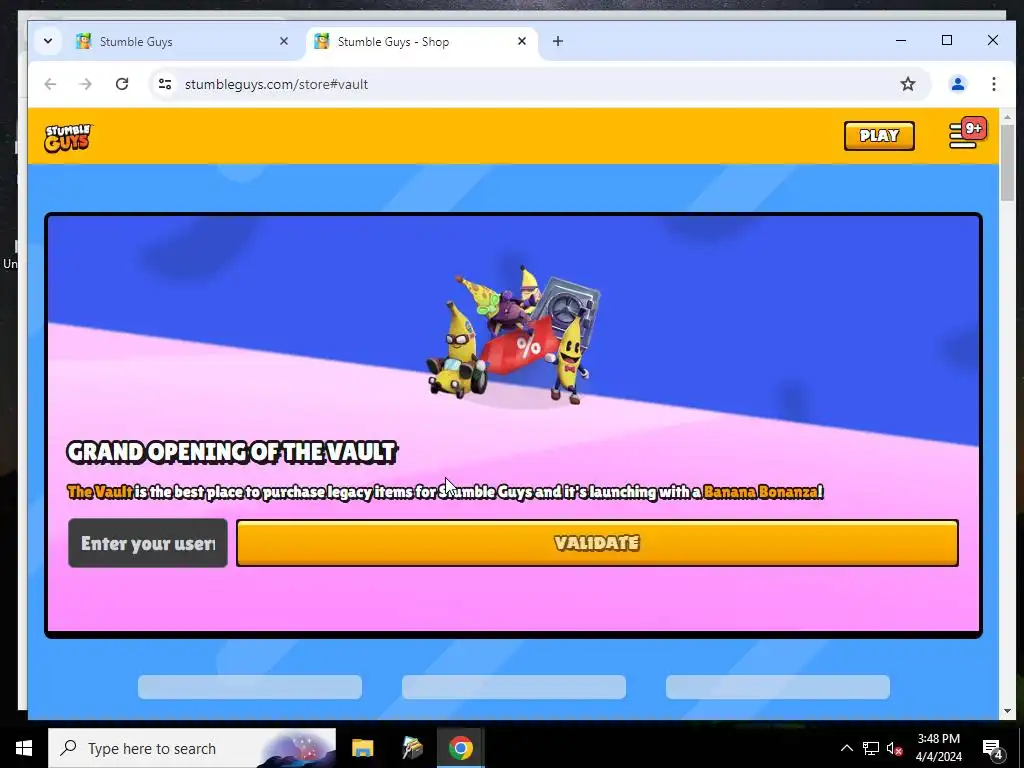Image resolution: width=1024 pixels, height=768 pixels.
Task: Click the banana vault promo image
Action: pos(513,336)
